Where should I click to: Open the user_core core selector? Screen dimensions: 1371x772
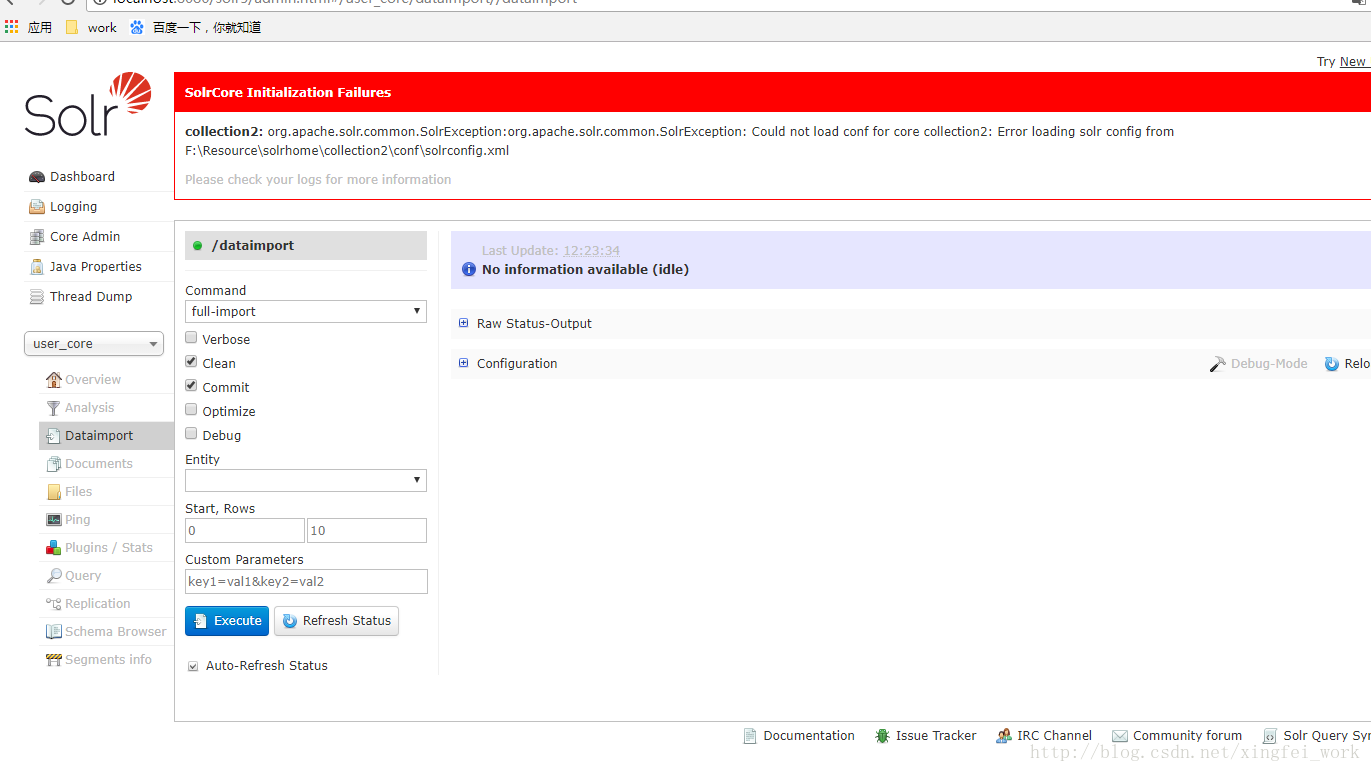click(94, 344)
